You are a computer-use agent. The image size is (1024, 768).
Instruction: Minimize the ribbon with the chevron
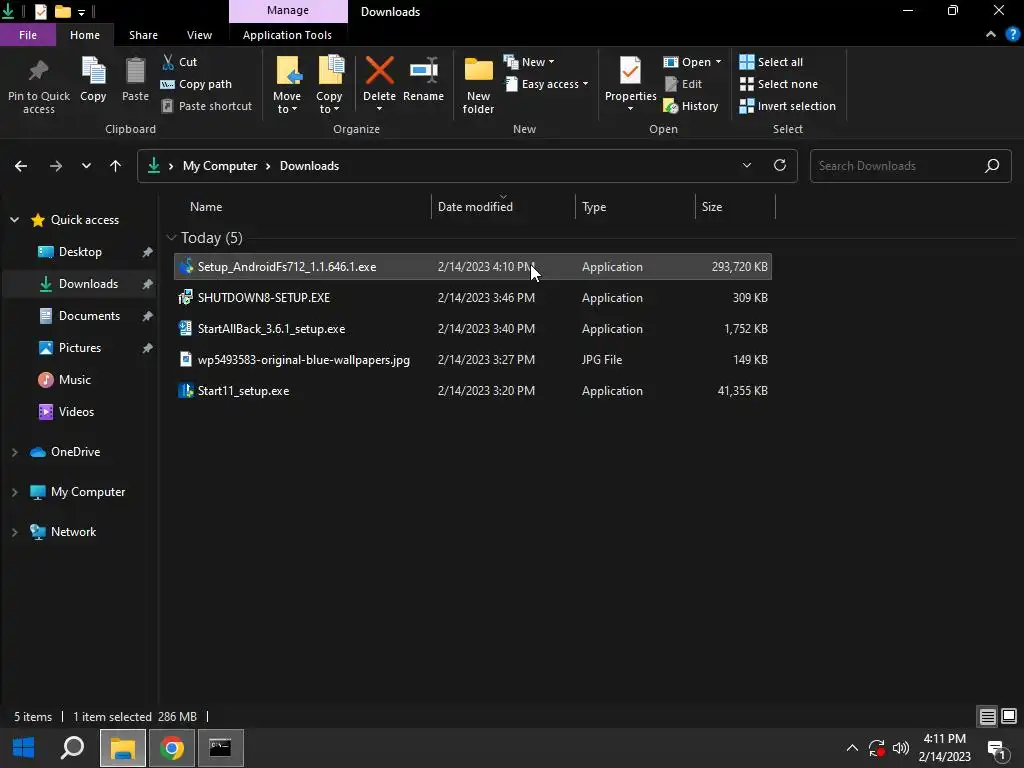click(x=991, y=35)
